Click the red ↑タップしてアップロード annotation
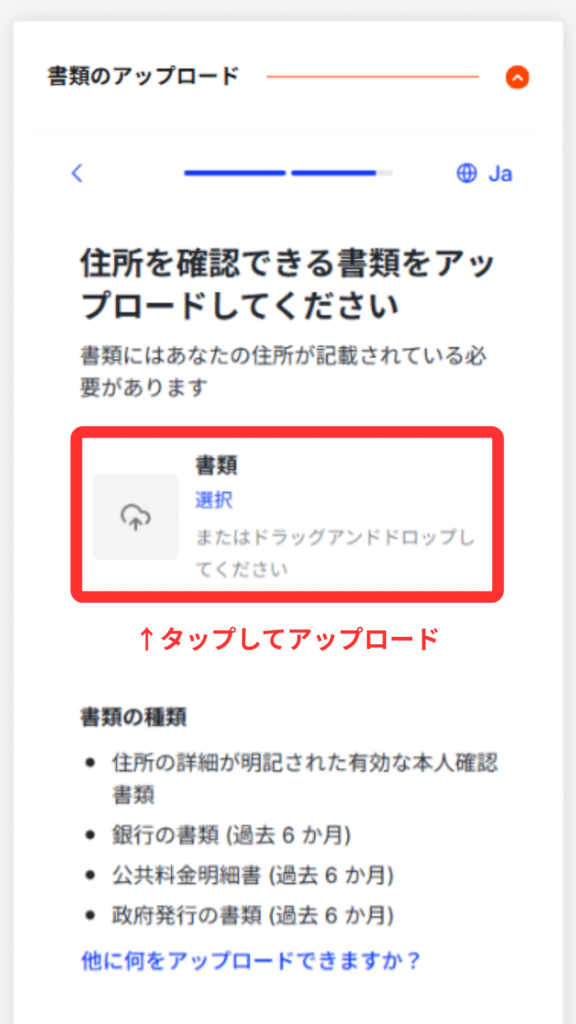The image size is (576, 1024). [288, 639]
